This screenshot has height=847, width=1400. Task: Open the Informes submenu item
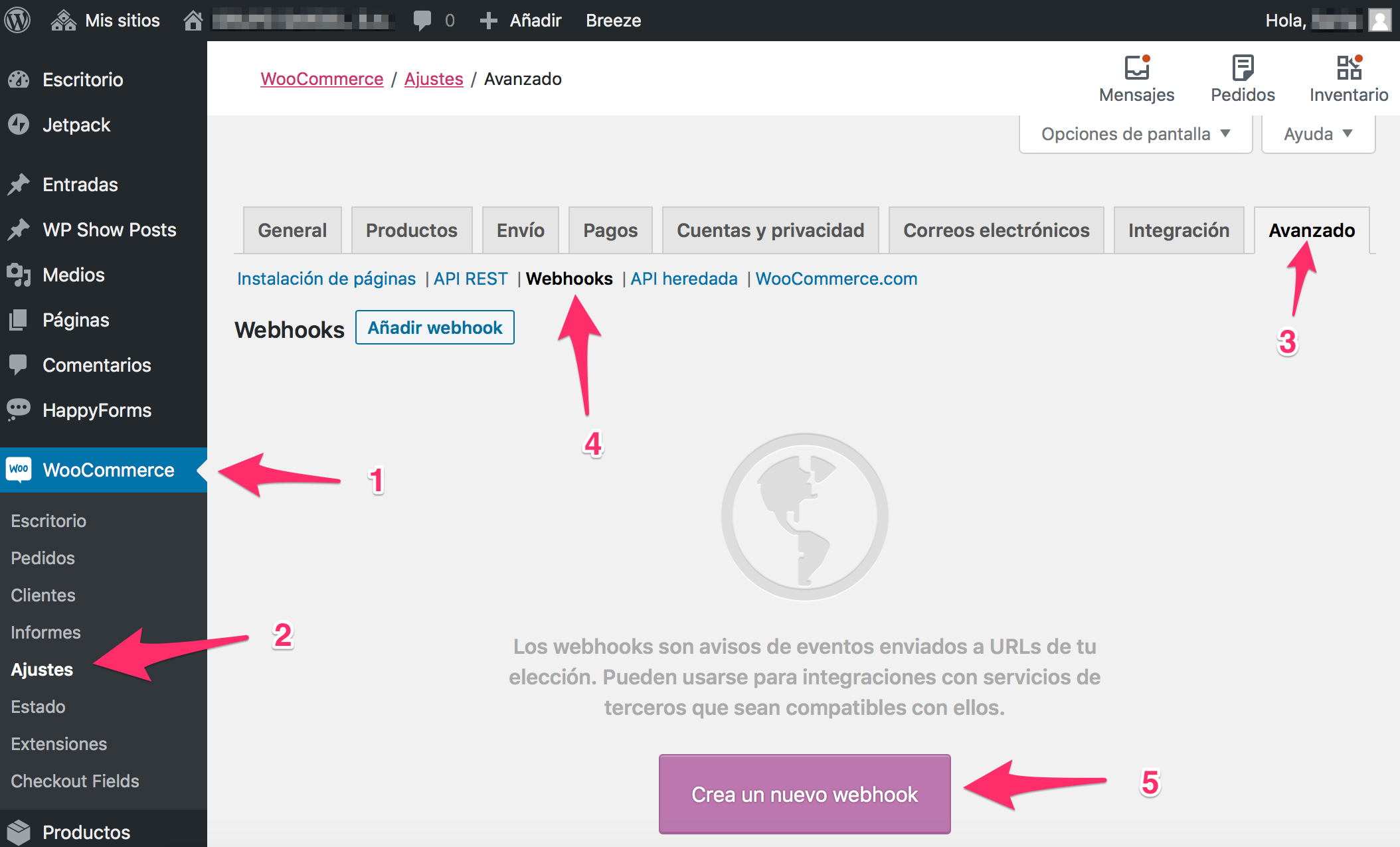(46, 633)
